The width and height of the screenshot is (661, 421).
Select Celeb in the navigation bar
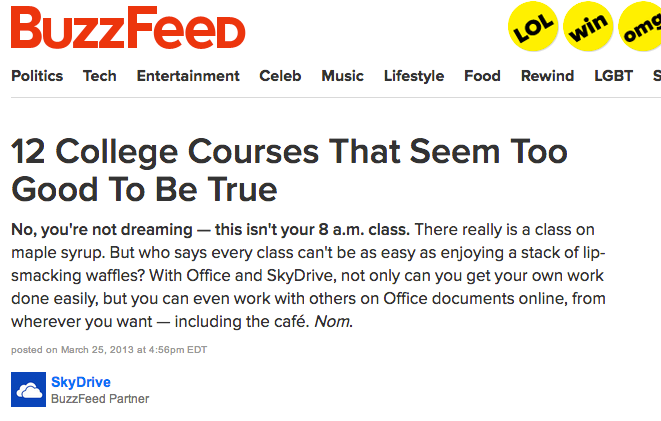[280, 76]
